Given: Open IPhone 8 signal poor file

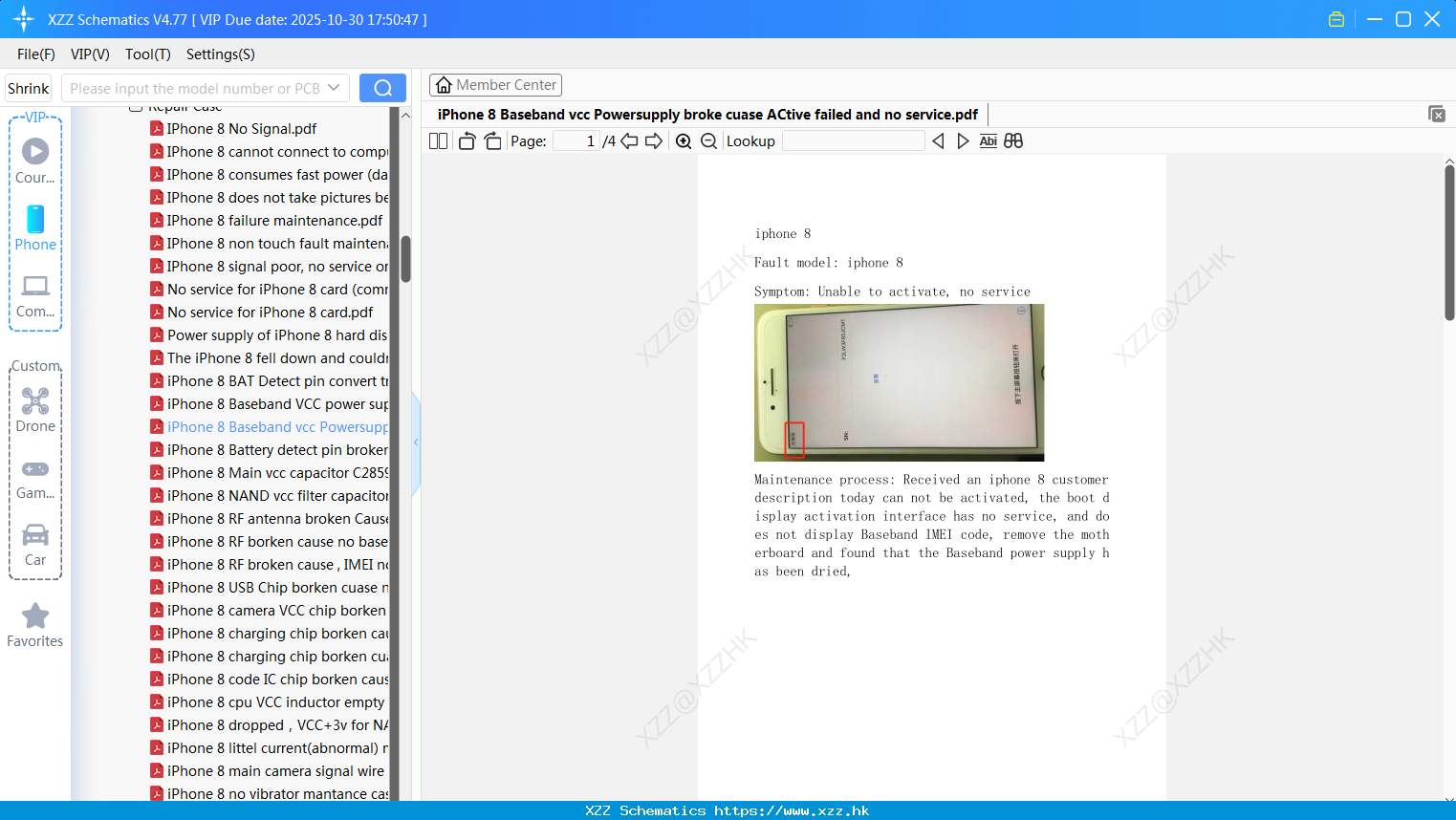Looking at the screenshot, I should 270,267.
